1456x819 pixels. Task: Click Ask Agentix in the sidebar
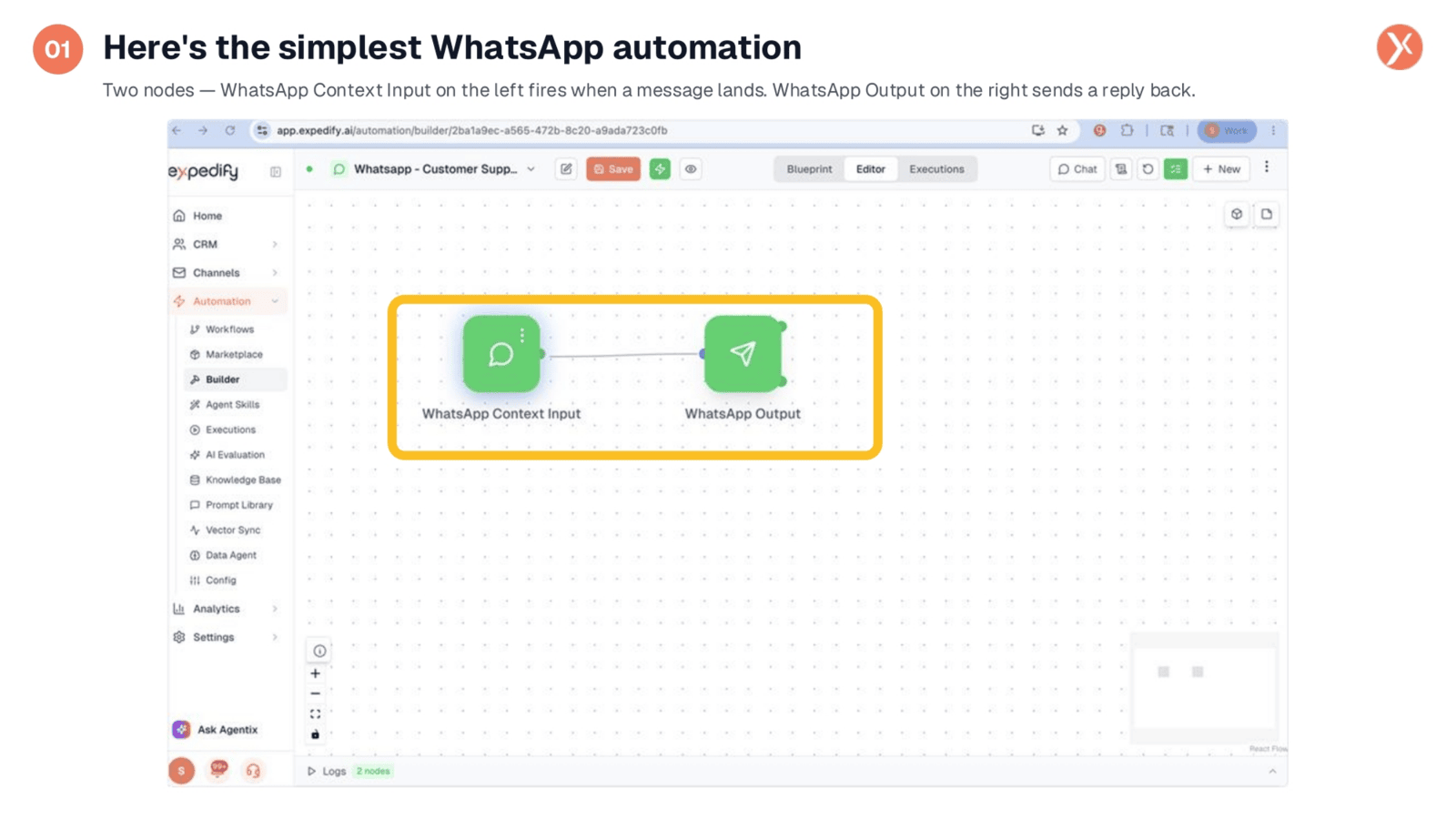216,730
